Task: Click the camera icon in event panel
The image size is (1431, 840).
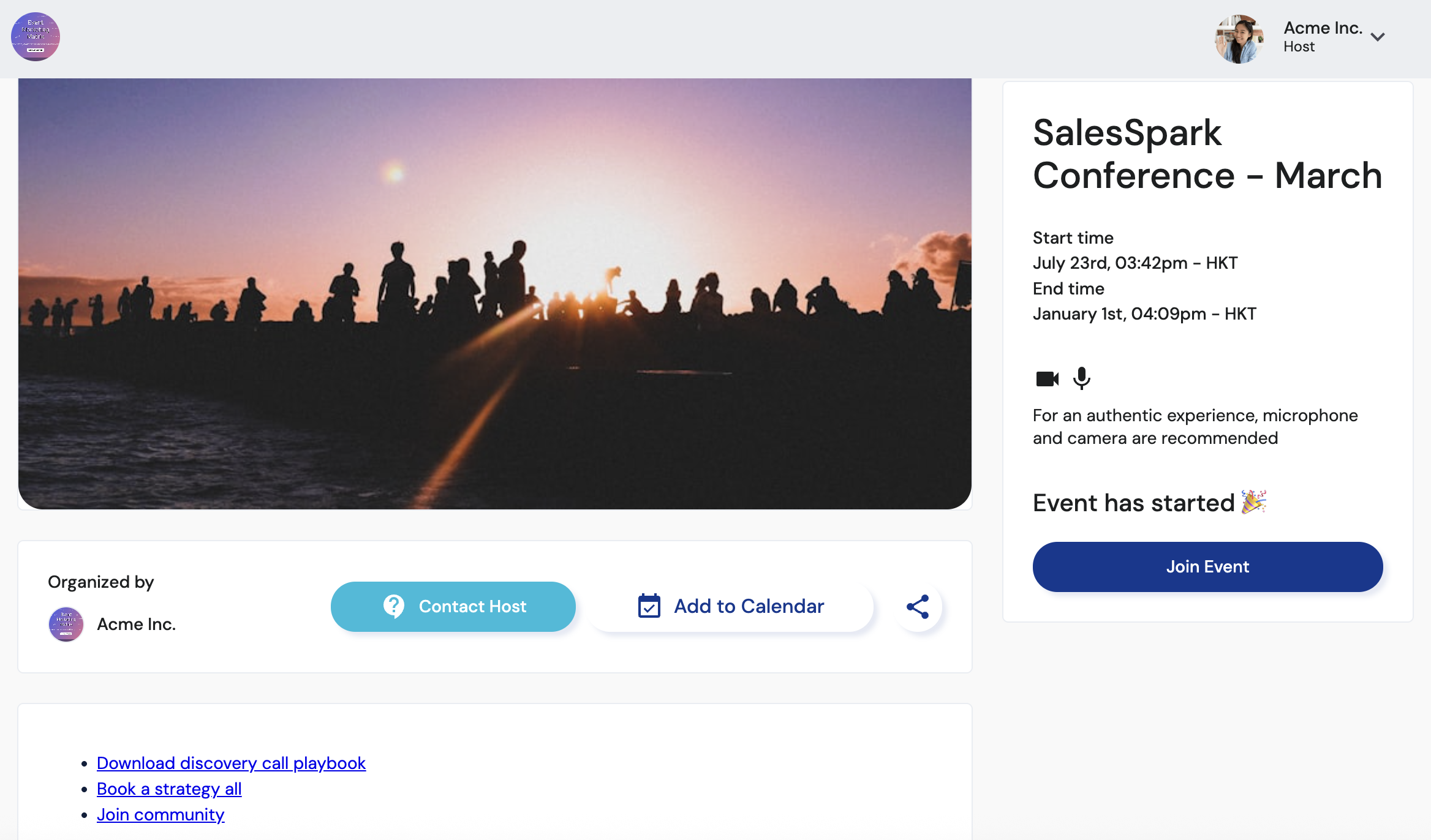Action: point(1047,379)
